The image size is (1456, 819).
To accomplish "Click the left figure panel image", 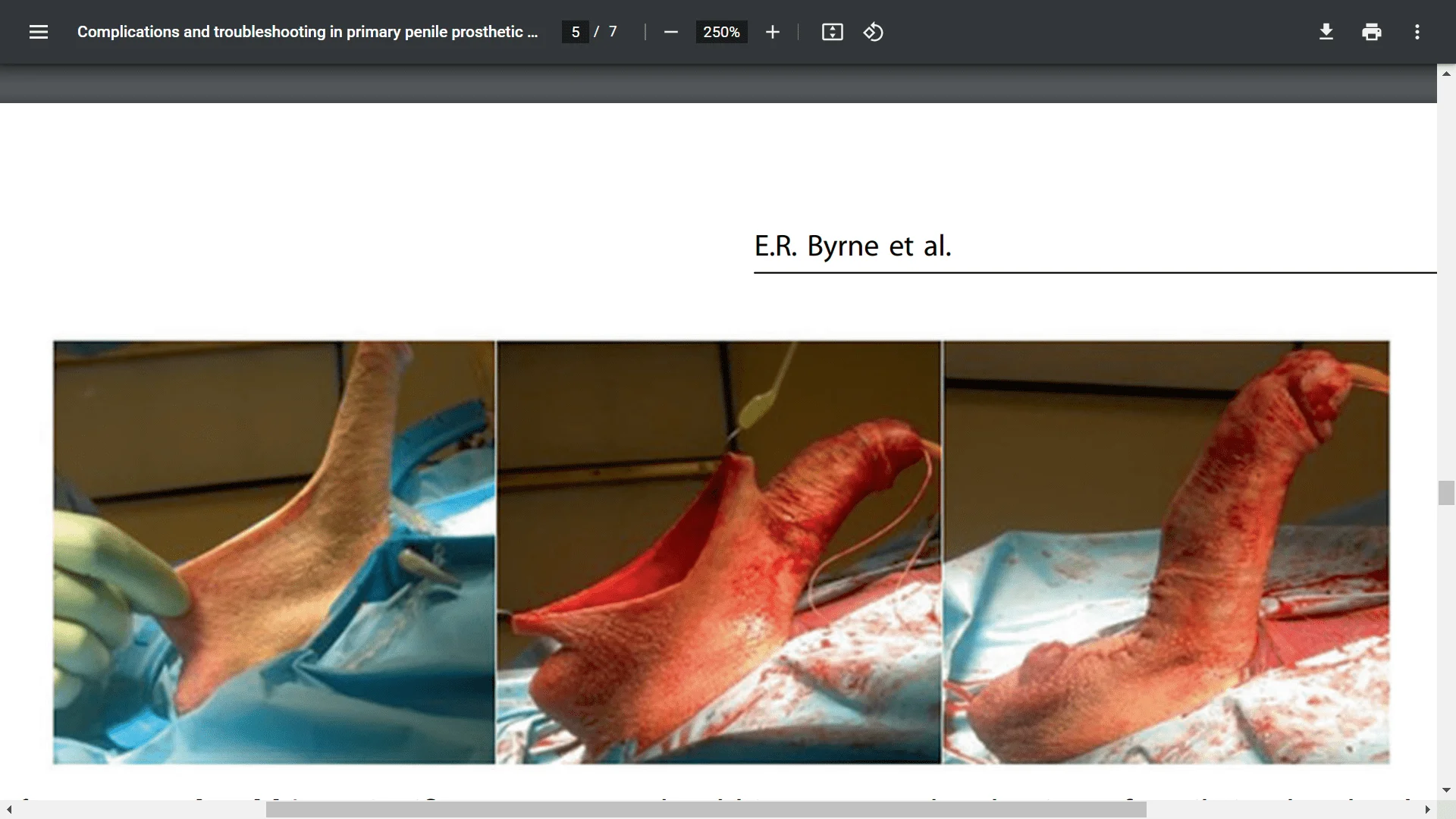I will coord(274,552).
